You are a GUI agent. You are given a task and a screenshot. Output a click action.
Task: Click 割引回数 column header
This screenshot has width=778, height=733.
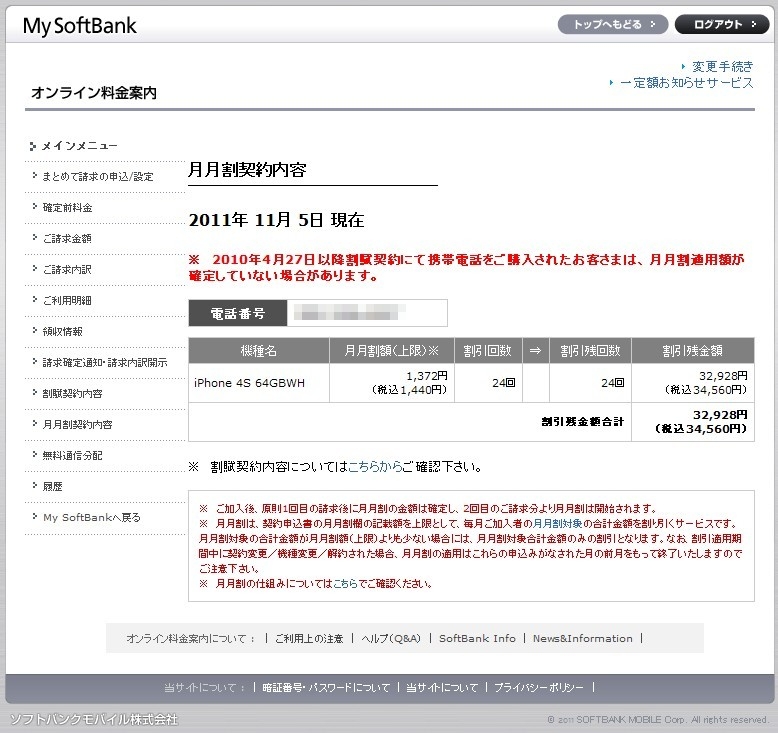click(x=488, y=351)
